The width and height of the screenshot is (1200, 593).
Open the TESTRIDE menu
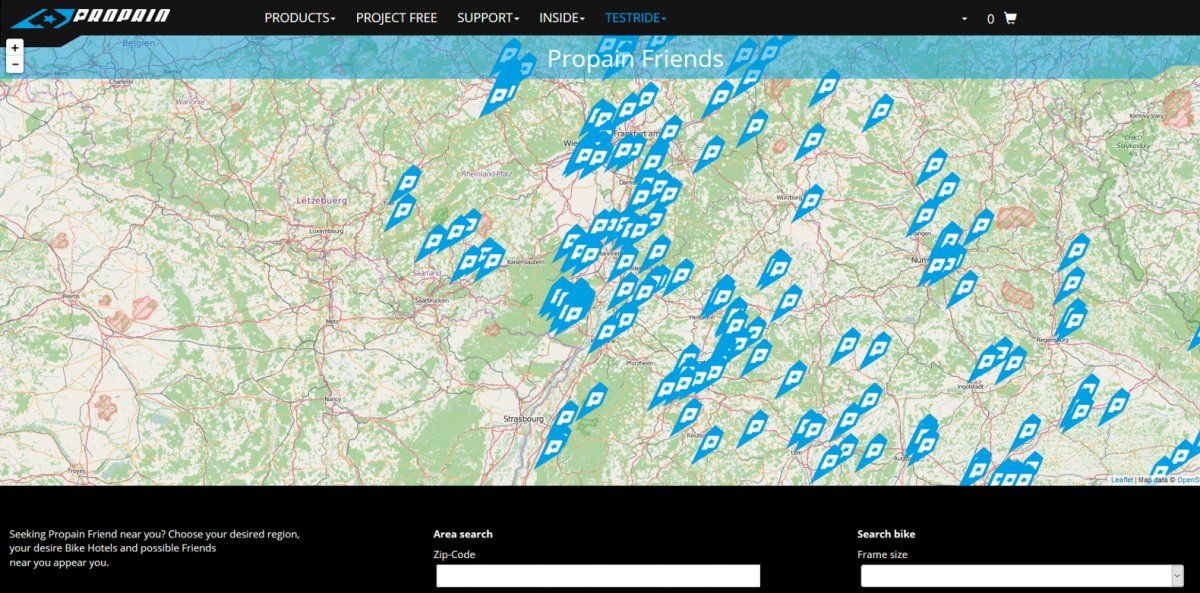[x=635, y=18]
